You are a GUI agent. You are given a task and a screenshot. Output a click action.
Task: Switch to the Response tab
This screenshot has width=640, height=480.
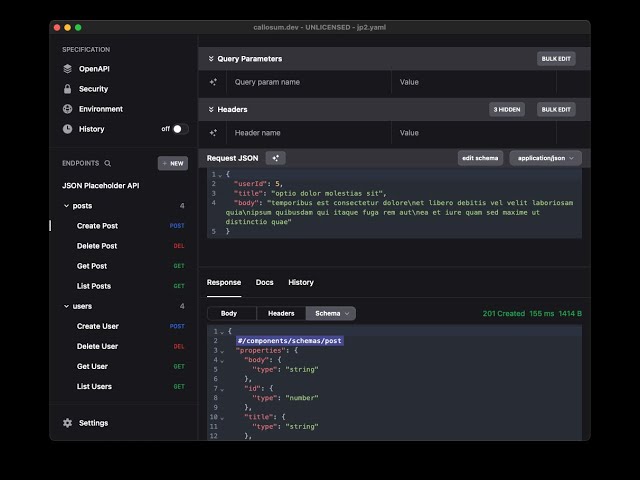click(x=224, y=282)
